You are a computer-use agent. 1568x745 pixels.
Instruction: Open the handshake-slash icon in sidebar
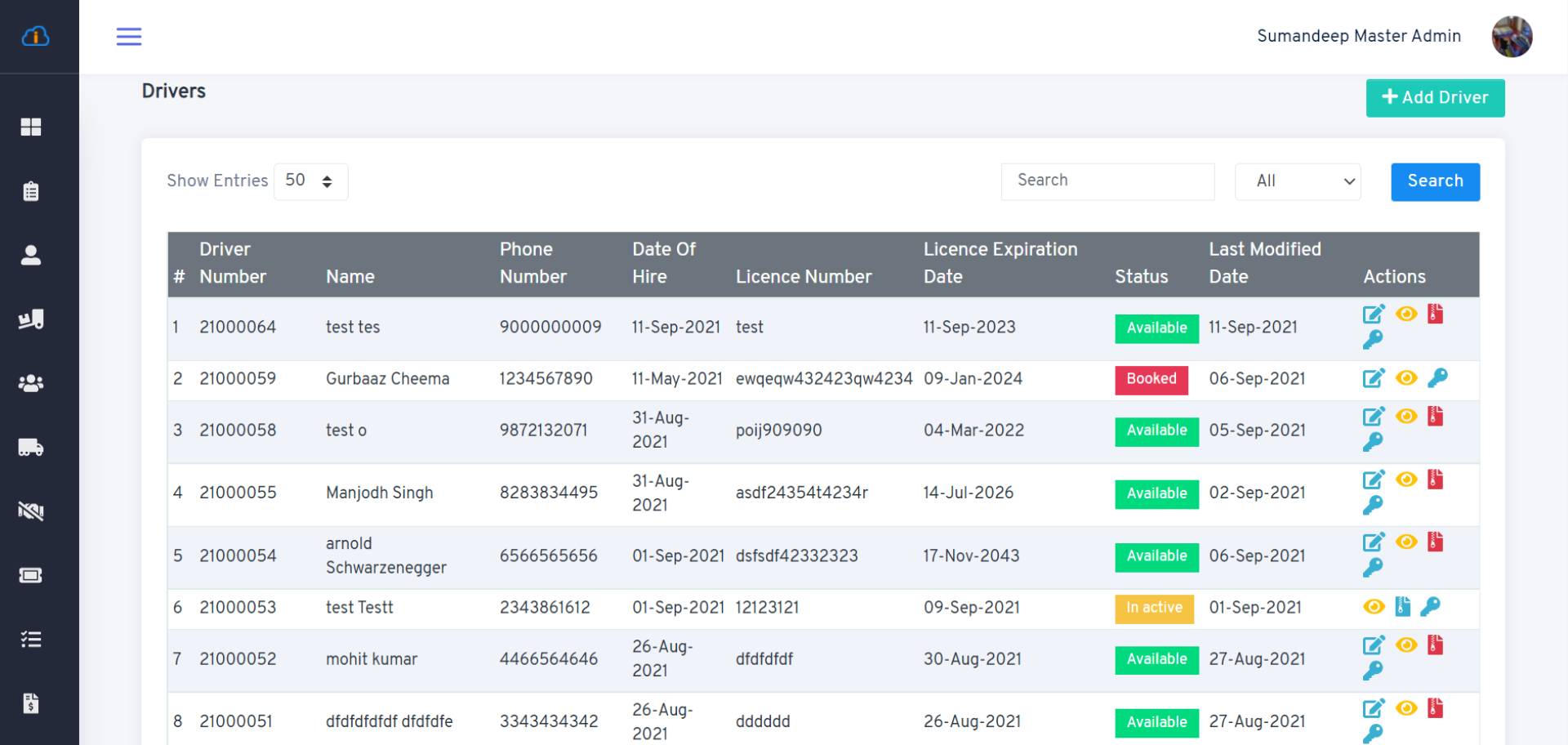click(x=31, y=511)
